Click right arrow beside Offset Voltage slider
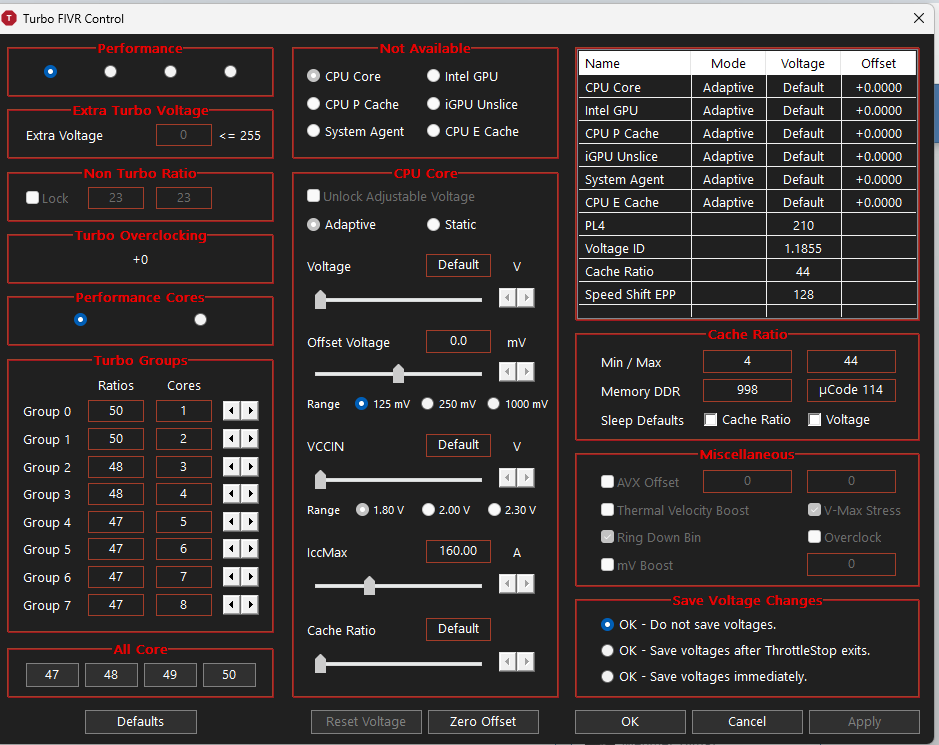The width and height of the screenshot is (939, 745). (x=526, y=372)
